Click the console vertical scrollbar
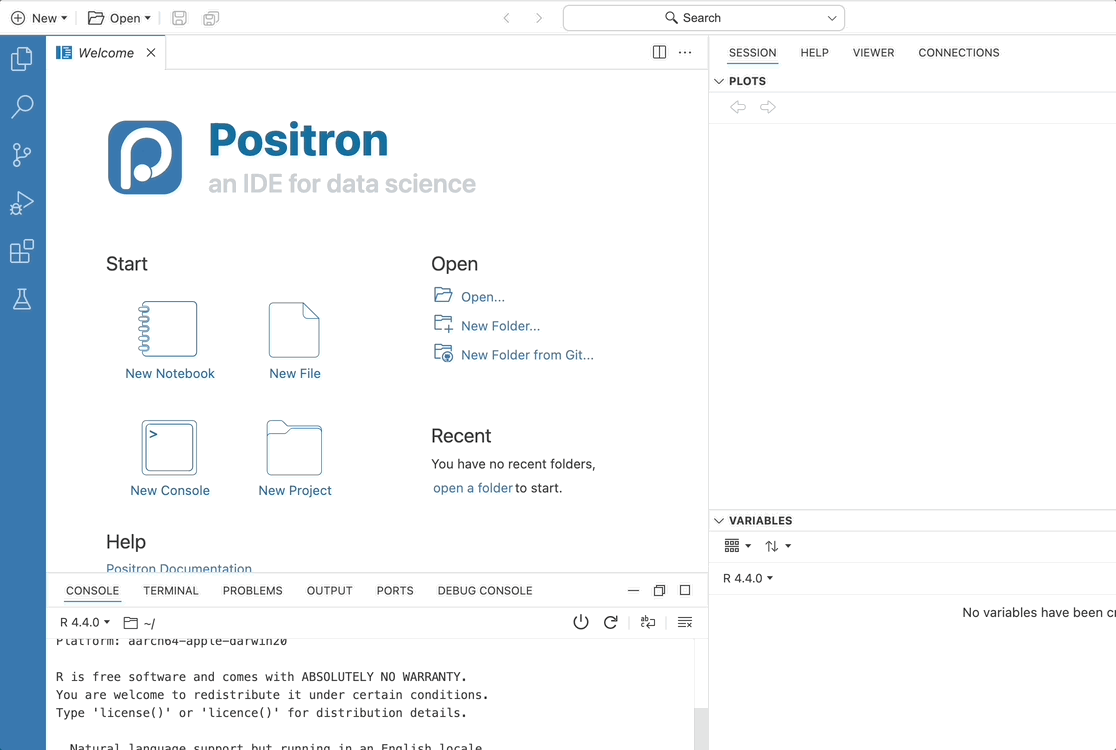Viewport: 1116px width, 750px height. point(701,726)
